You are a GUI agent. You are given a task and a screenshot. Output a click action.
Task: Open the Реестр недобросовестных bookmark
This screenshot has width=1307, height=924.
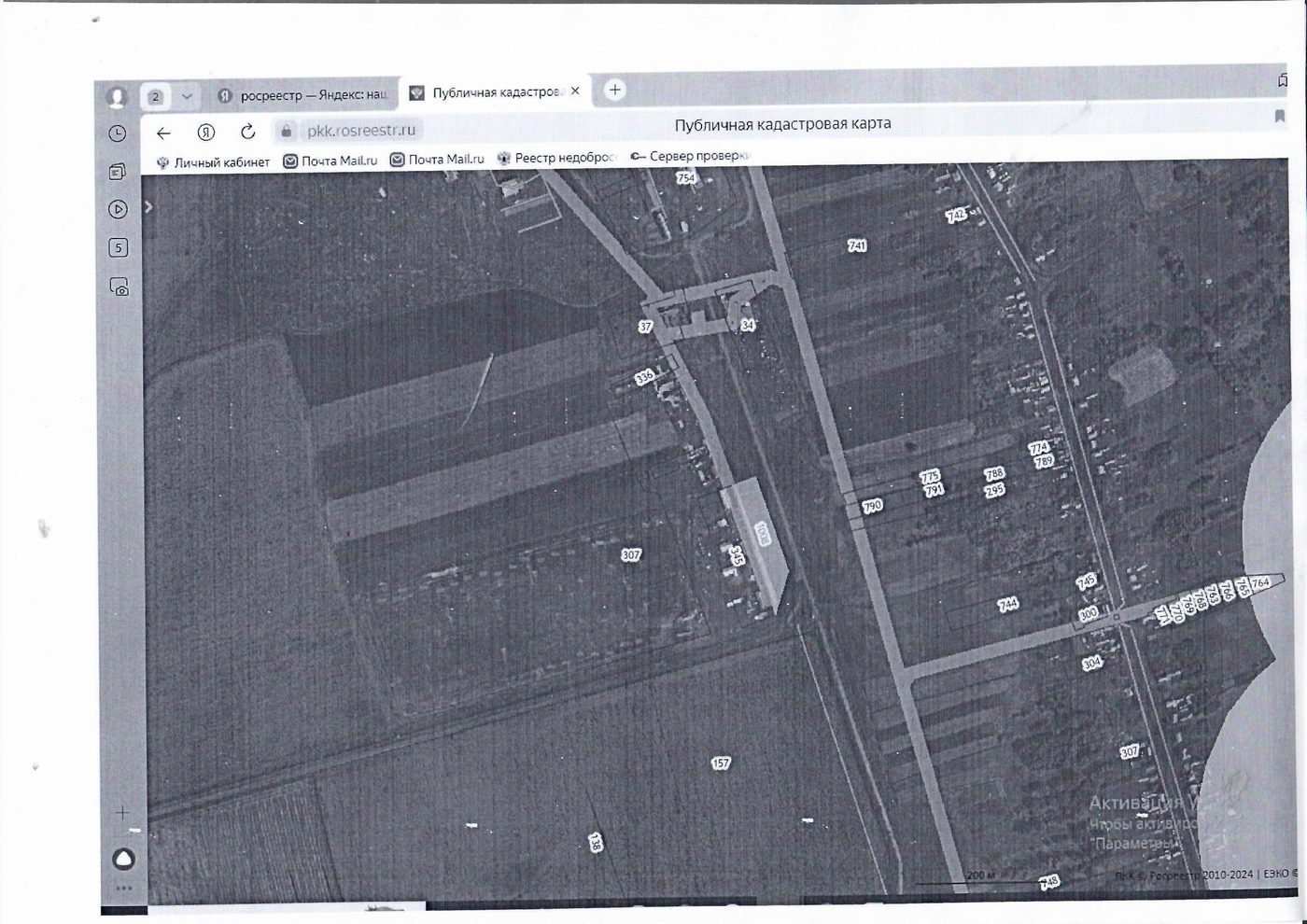[556, 158]
